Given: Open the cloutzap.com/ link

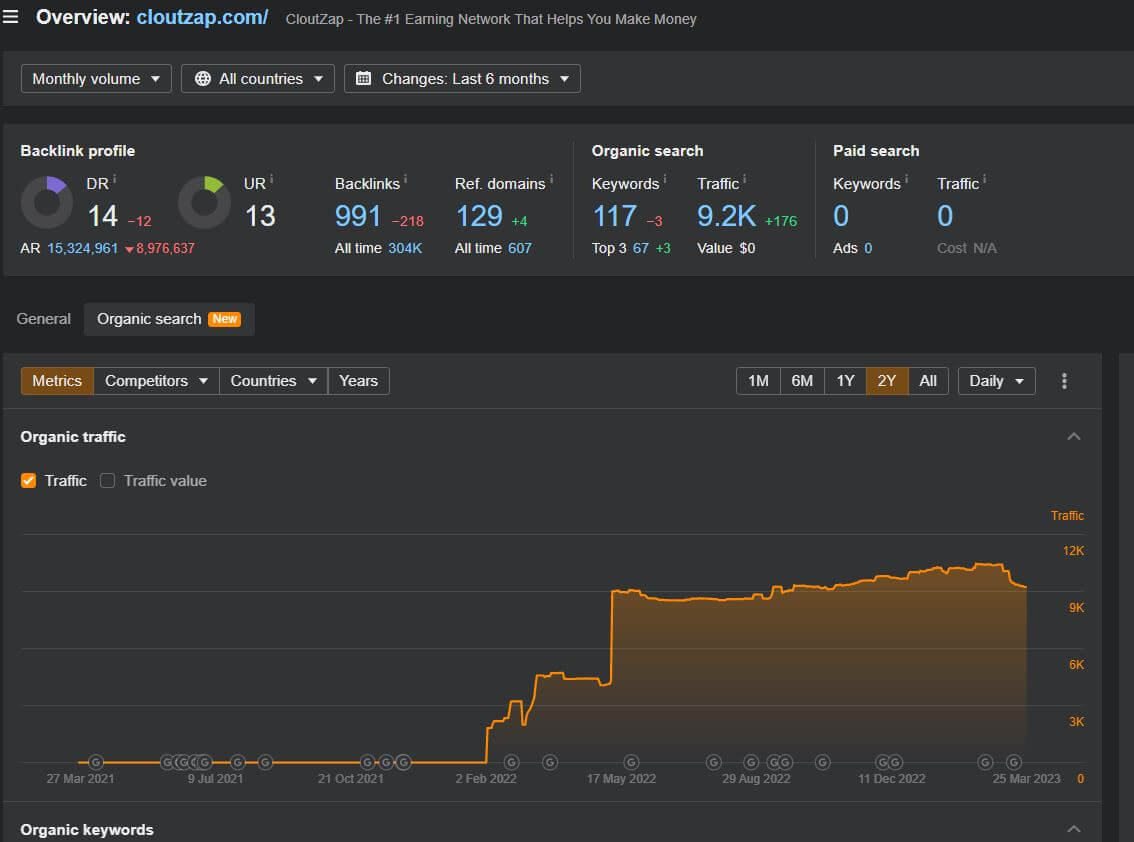Looking at the screenshot, I should point(202,18).
